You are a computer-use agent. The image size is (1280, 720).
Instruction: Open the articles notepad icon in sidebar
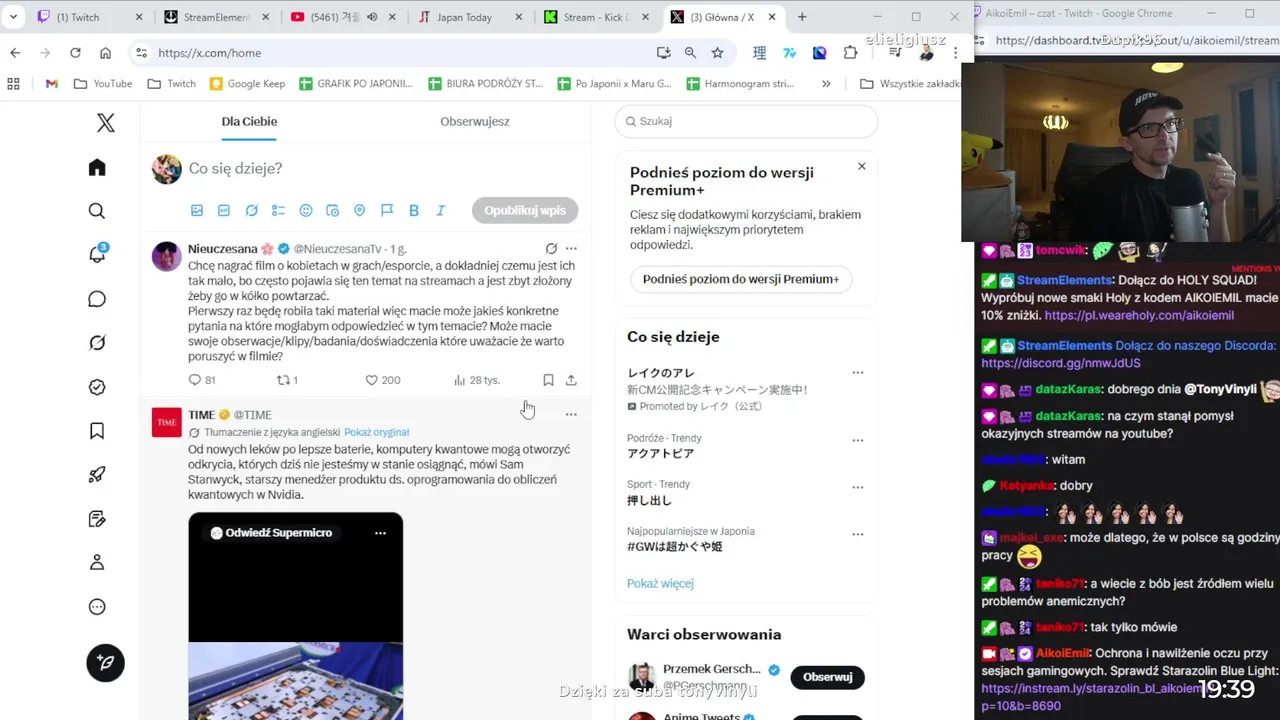[97, 519]
